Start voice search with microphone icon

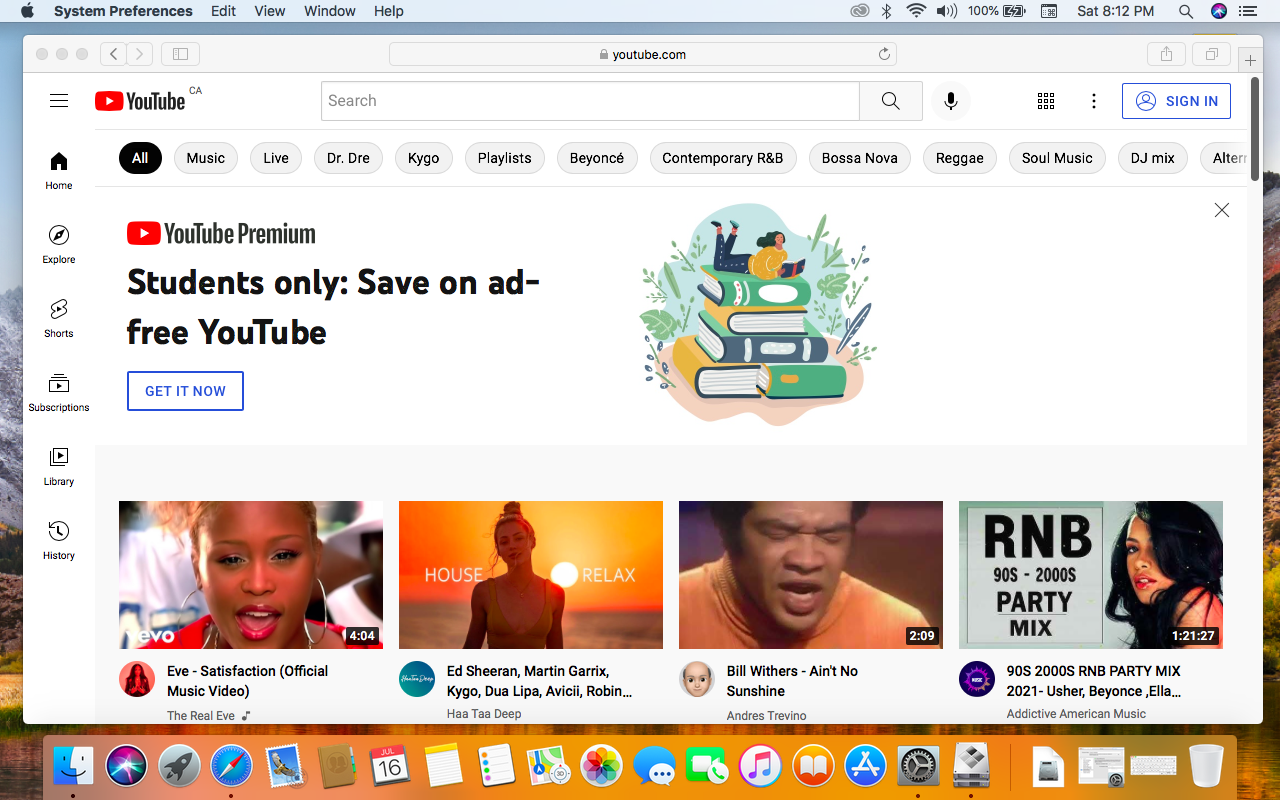pos(950,101)
